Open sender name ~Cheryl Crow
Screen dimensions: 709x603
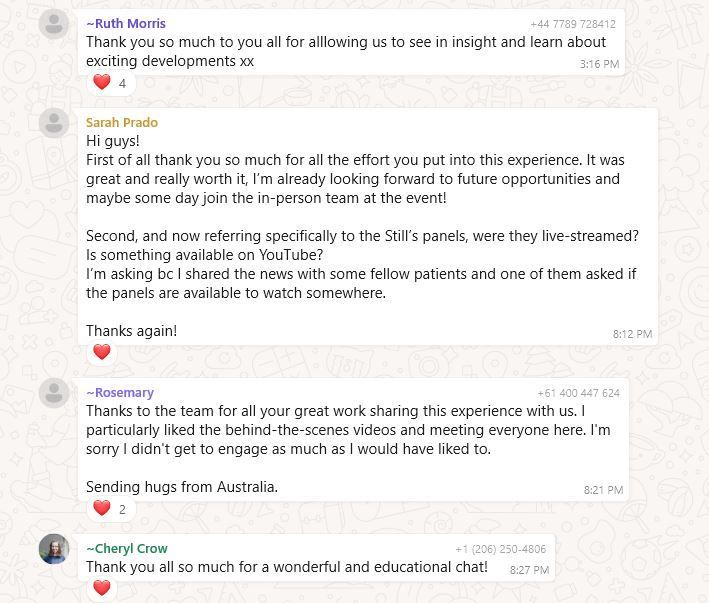tap(127, 549)
